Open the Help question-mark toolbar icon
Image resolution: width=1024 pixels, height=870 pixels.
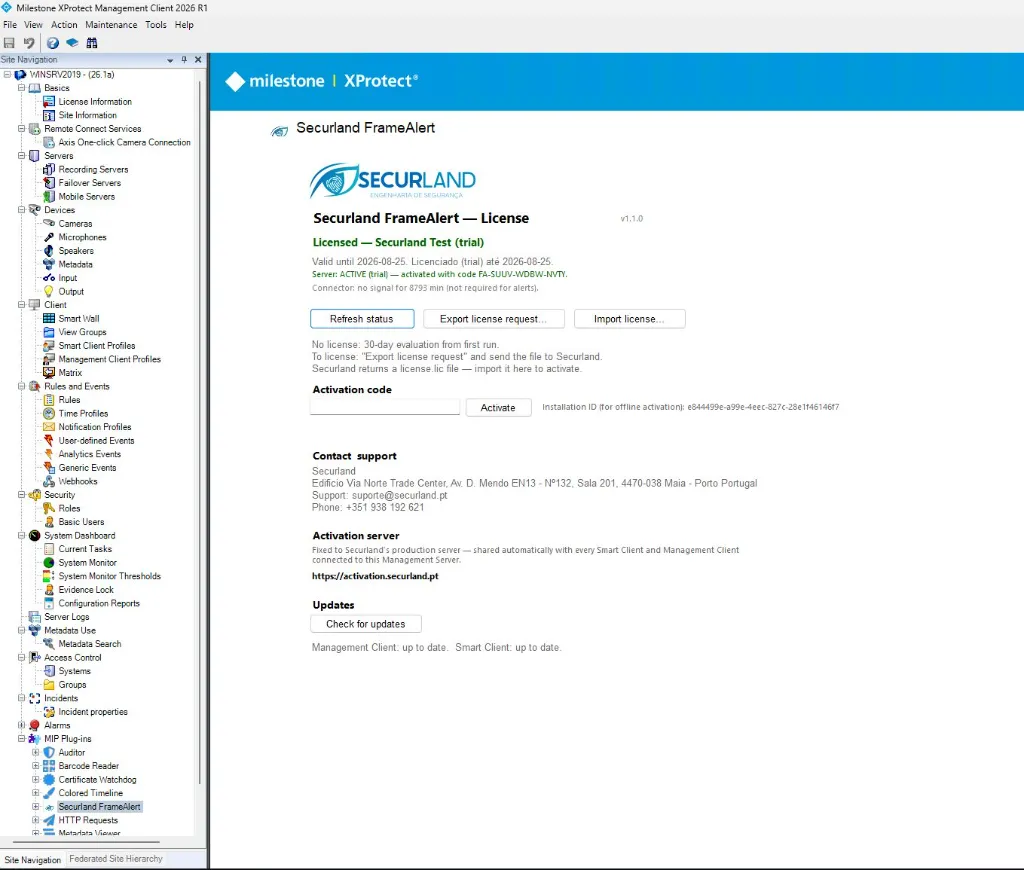pos(53,43)
